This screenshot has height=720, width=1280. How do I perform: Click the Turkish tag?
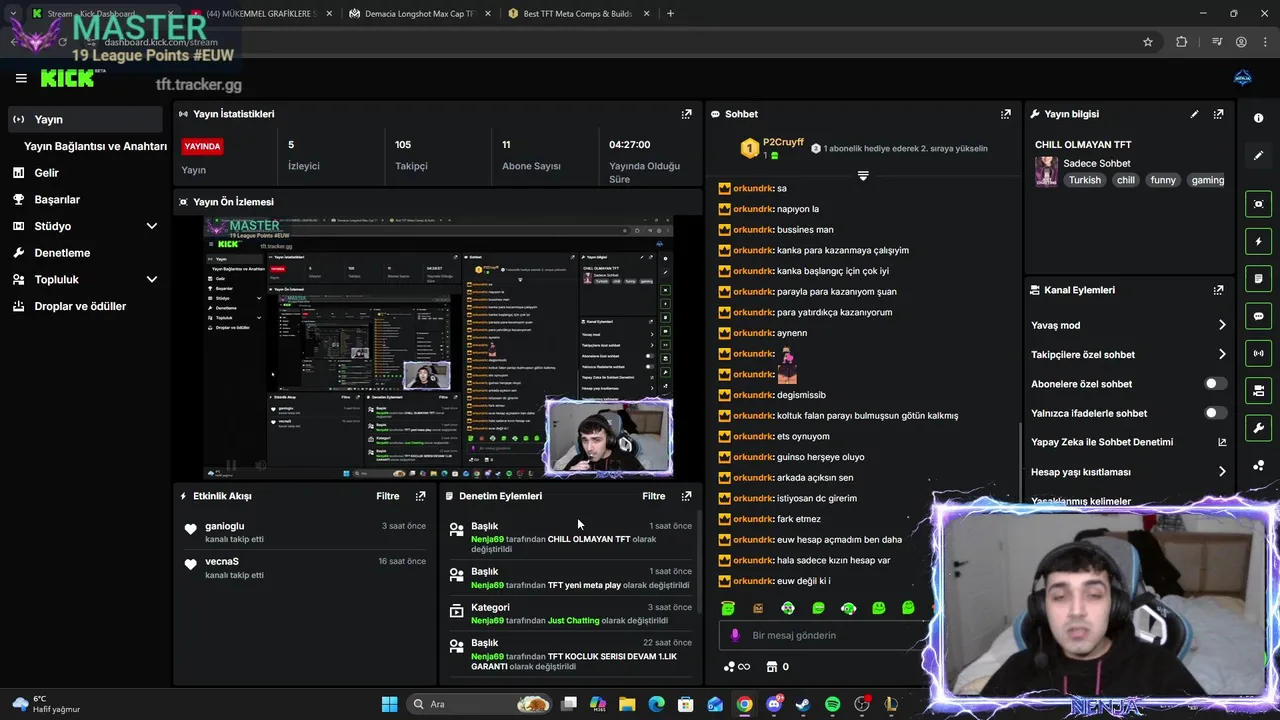(x=1084, y=180)
